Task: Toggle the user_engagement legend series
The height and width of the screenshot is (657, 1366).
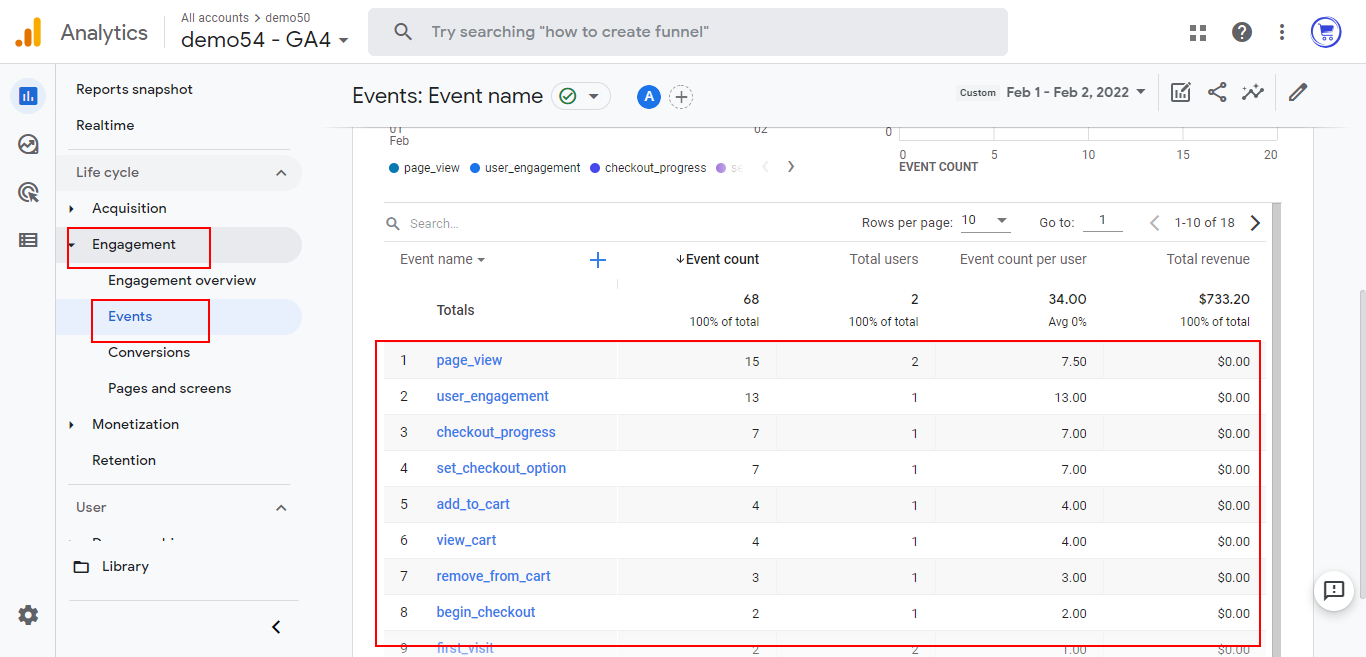Action: [x=525, y=168]
